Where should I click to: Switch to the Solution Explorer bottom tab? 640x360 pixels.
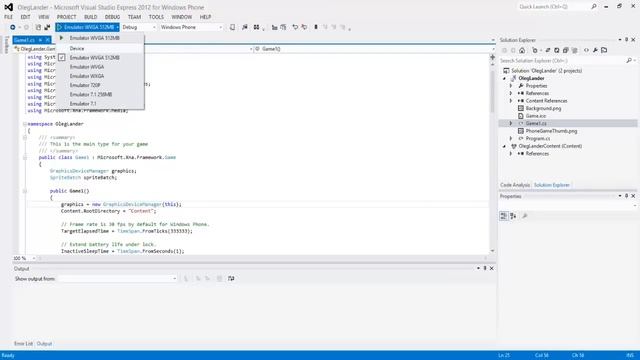pos(552,185)
